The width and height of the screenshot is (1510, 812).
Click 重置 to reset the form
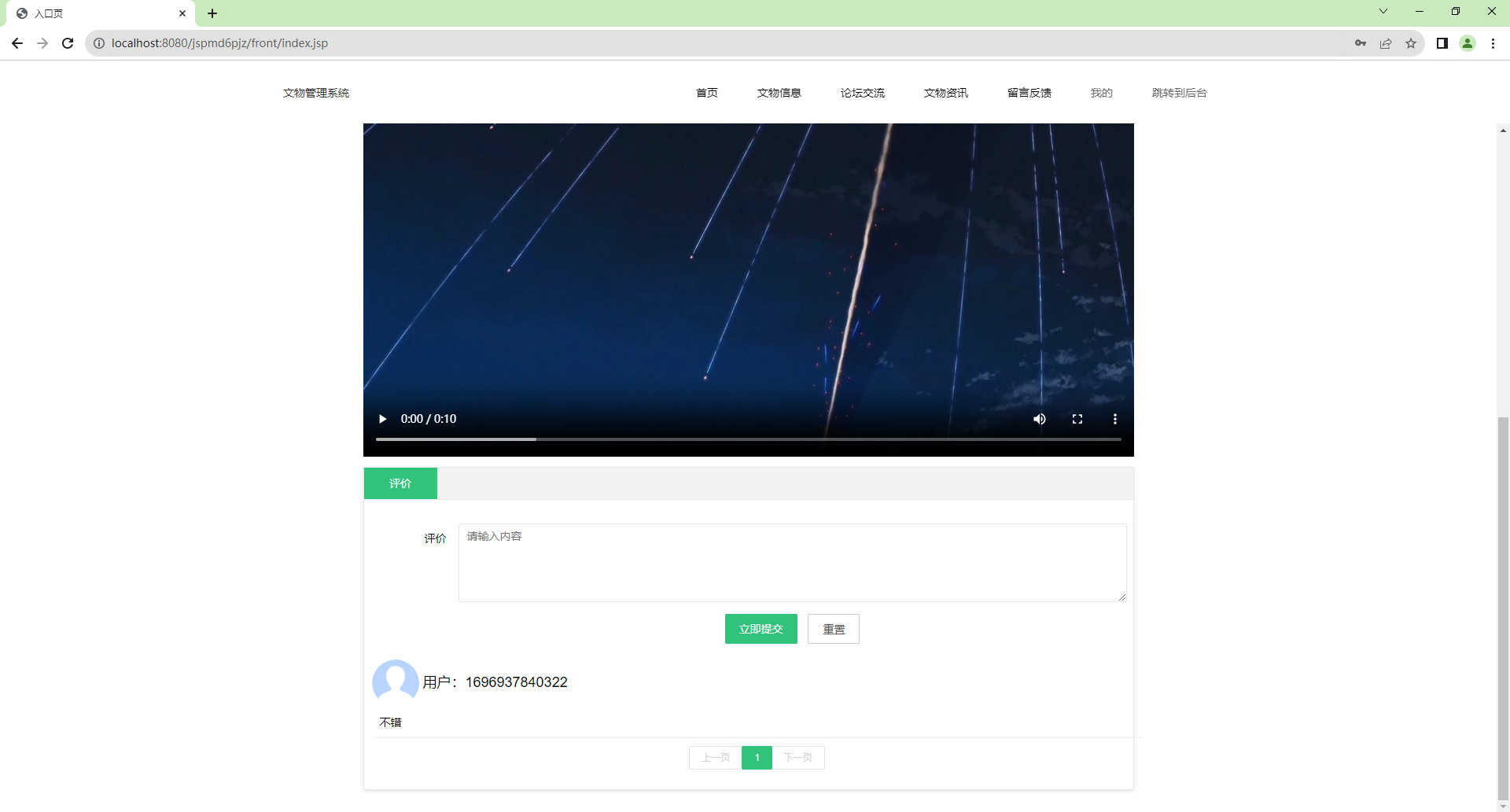coord(833,629)
